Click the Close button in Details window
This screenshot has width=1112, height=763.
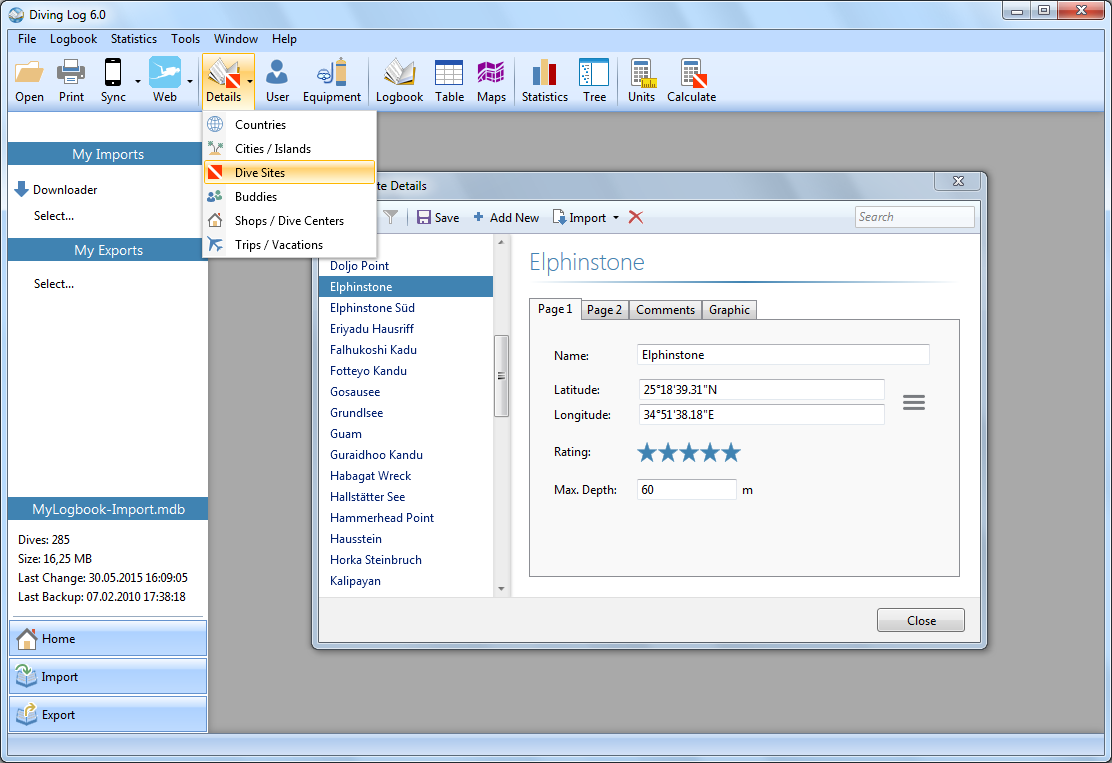tap(921, 620)
